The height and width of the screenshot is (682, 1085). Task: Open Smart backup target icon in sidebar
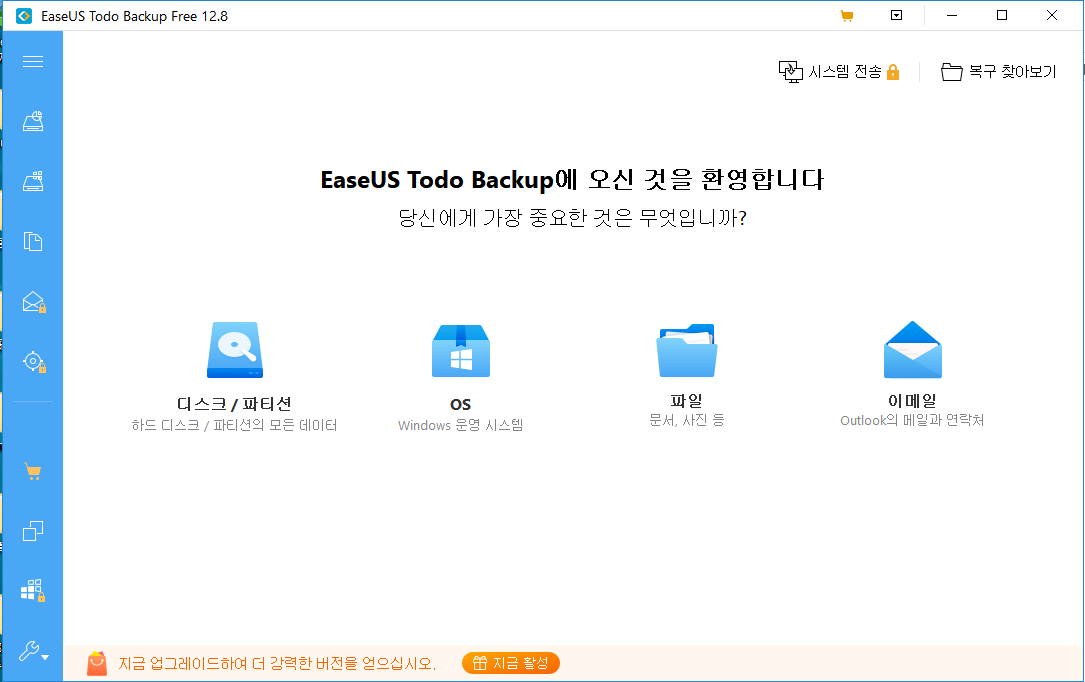point(34,362)
